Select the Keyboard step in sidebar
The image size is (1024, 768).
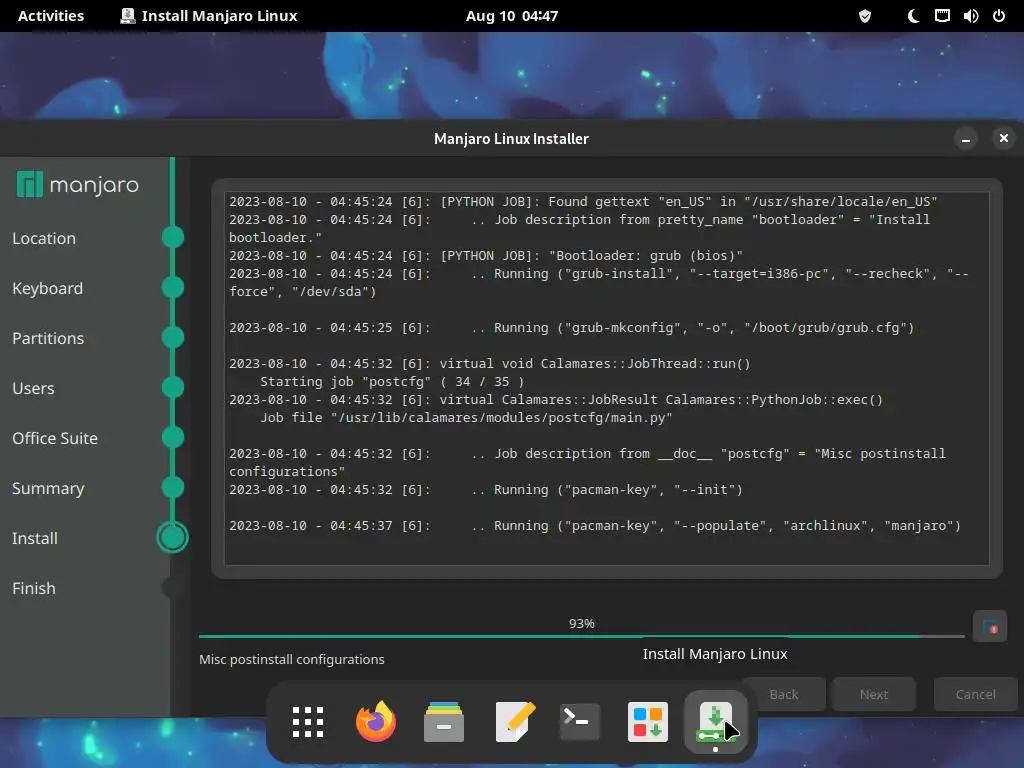[x=48, y=288]
